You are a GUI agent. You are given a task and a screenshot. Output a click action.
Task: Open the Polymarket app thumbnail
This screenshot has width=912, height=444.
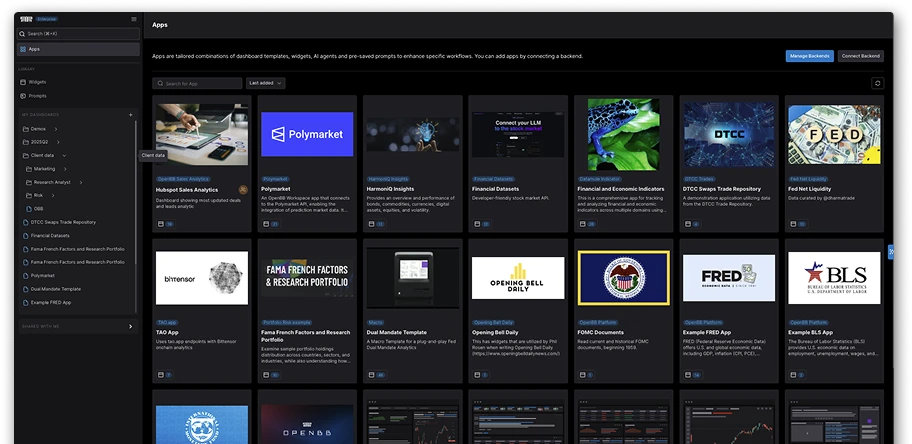pyautogui.click(x=307, y=134)
